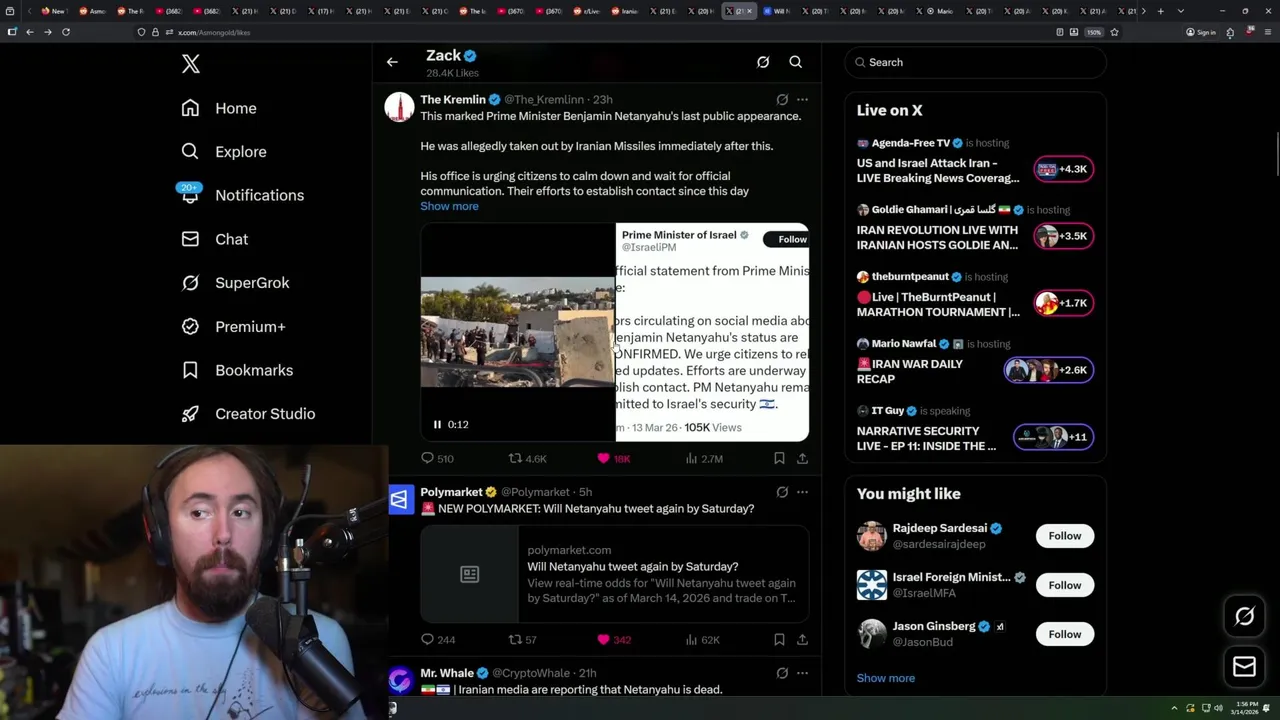Click the Creator Studio rocket icon

(x=190, y=414)
